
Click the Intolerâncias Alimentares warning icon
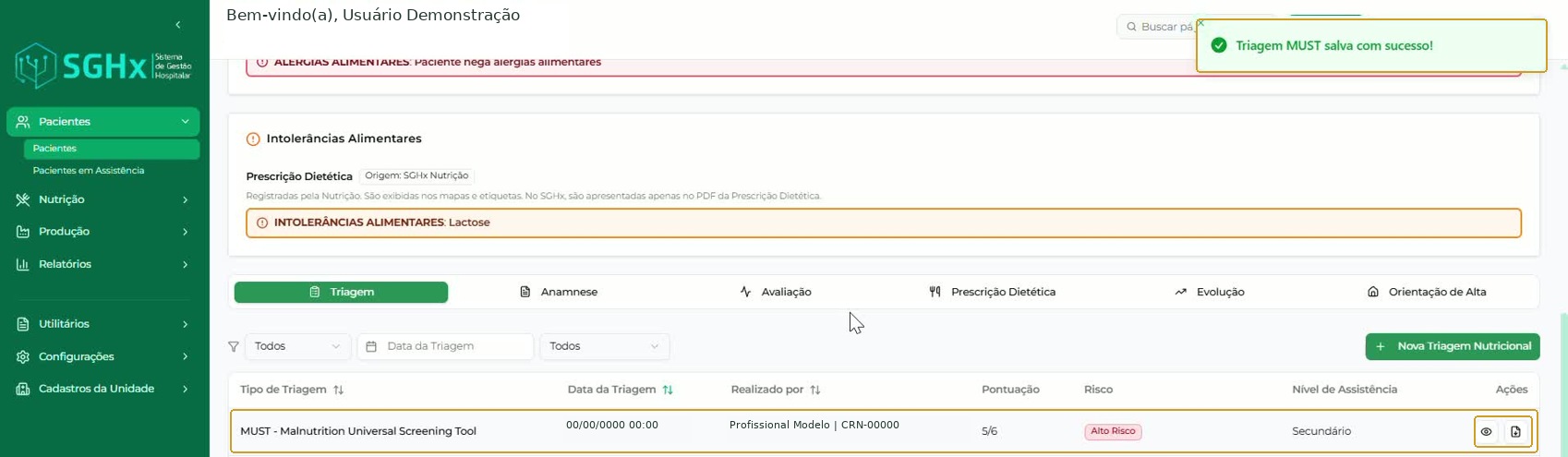coord(253,139)
